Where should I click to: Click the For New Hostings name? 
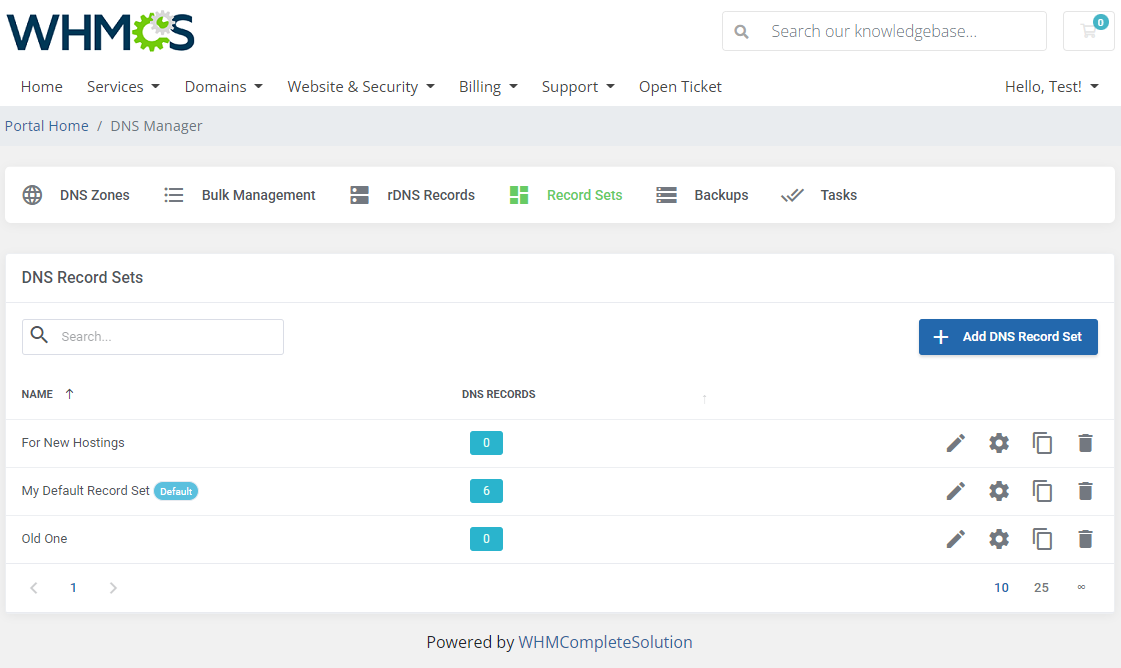[73, 443]
